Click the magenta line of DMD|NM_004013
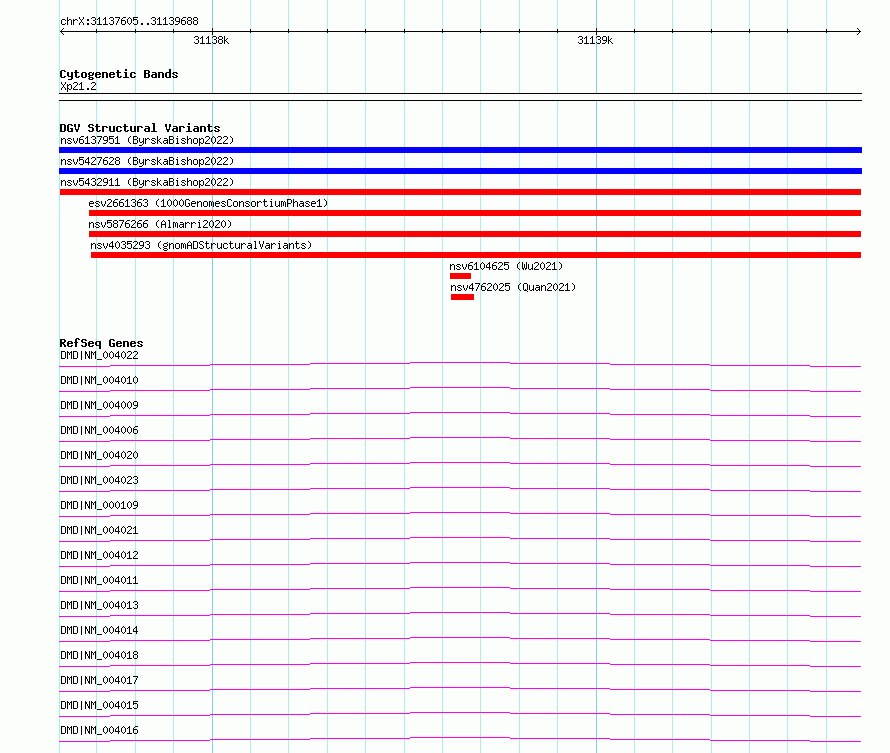 tap(460, 614)
